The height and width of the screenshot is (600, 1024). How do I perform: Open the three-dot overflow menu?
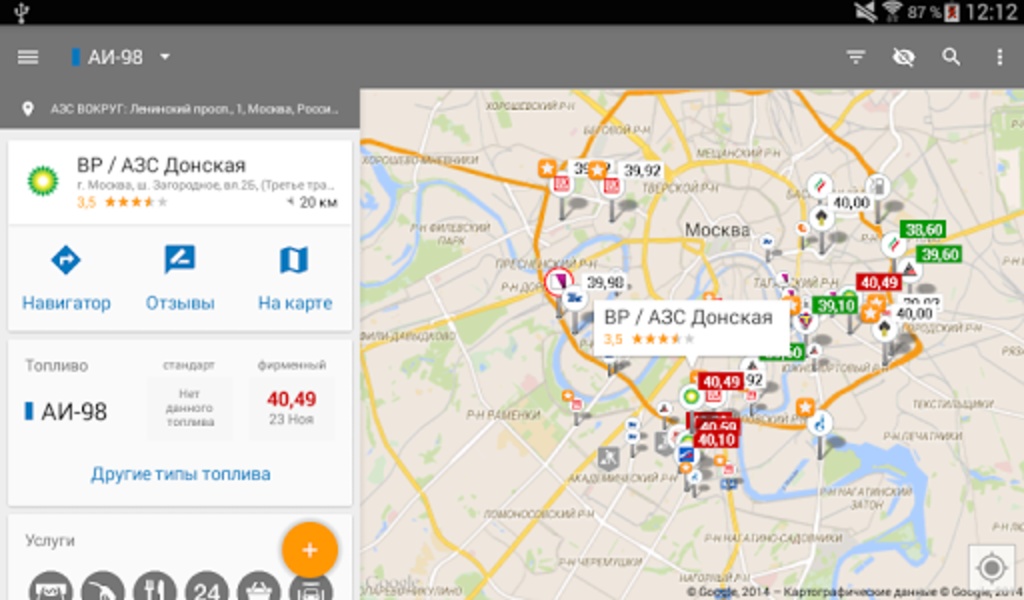click(999, 57)
